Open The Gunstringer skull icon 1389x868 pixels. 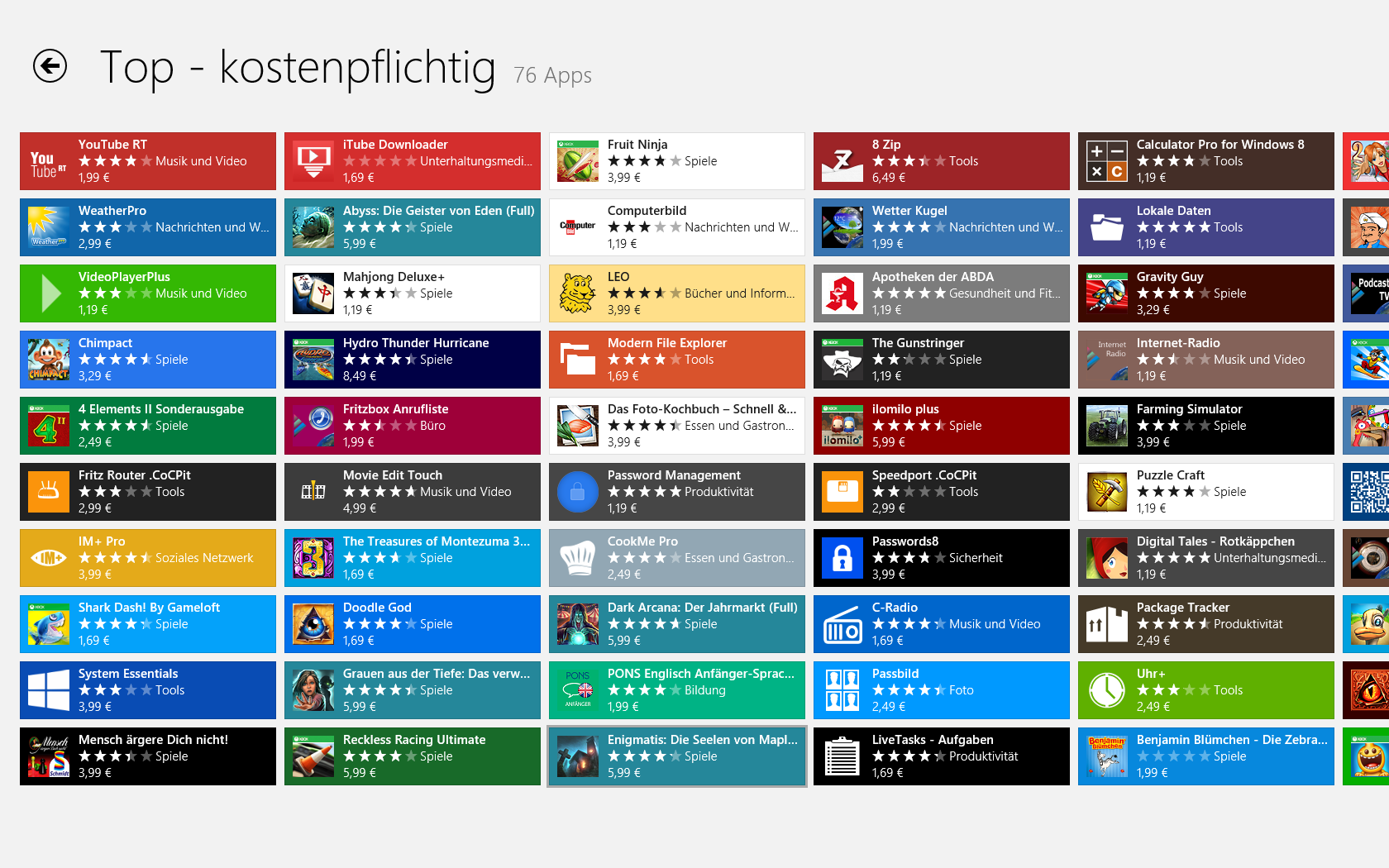point(842,360)
